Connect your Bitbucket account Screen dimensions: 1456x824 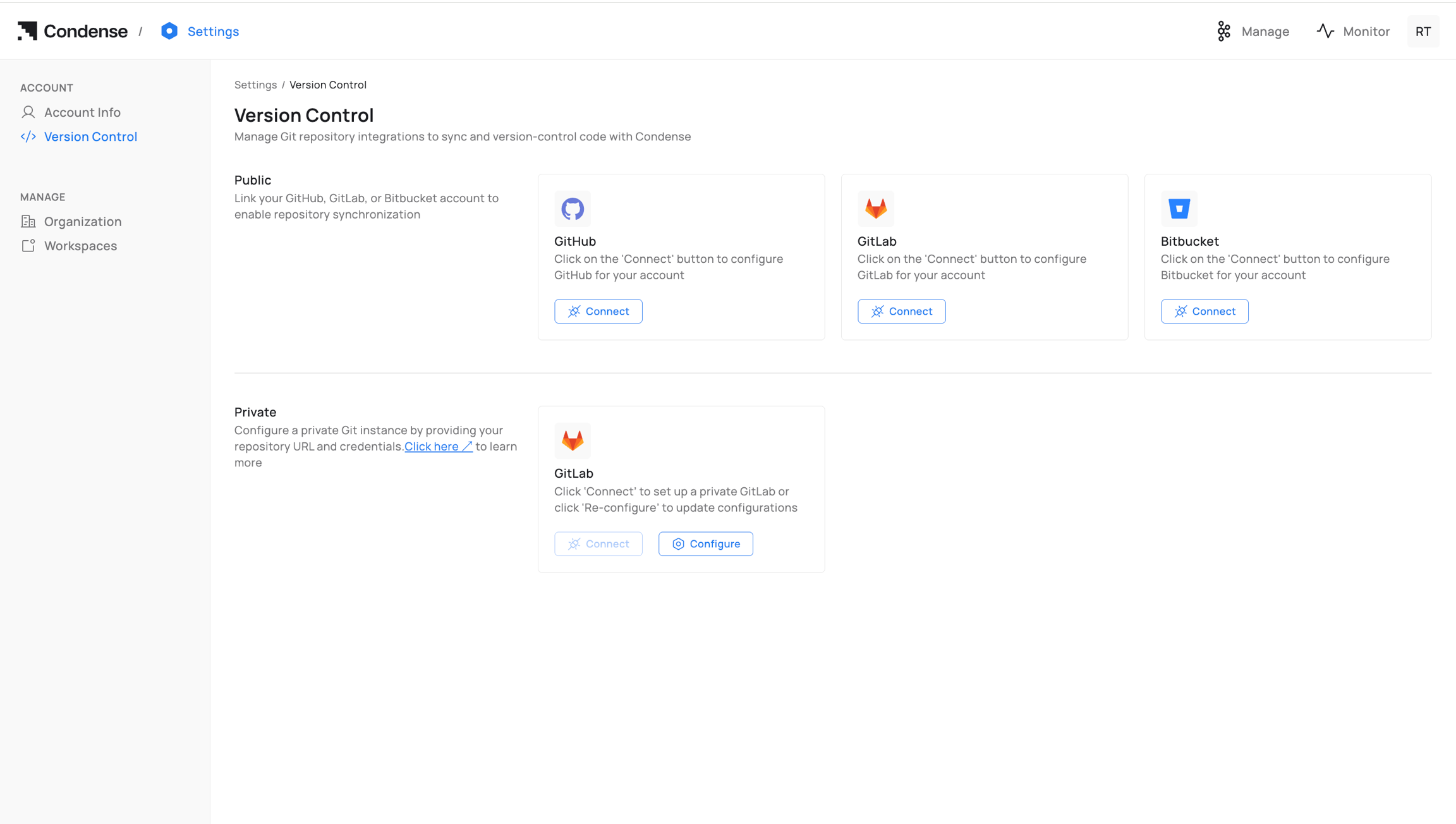(1204, 312)
